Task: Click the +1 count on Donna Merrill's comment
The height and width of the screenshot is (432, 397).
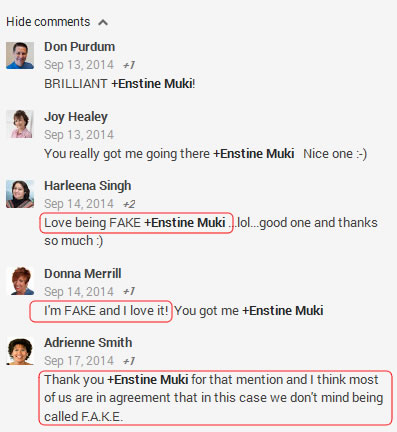Action: tap(129, 292)
